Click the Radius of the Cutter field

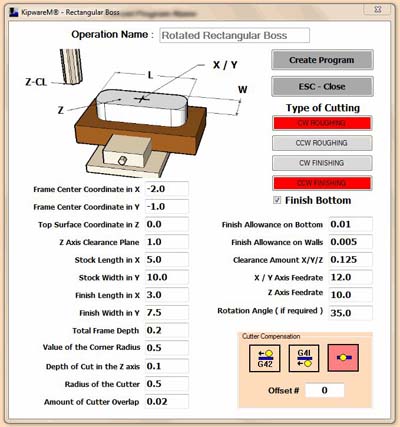[167, 384]
